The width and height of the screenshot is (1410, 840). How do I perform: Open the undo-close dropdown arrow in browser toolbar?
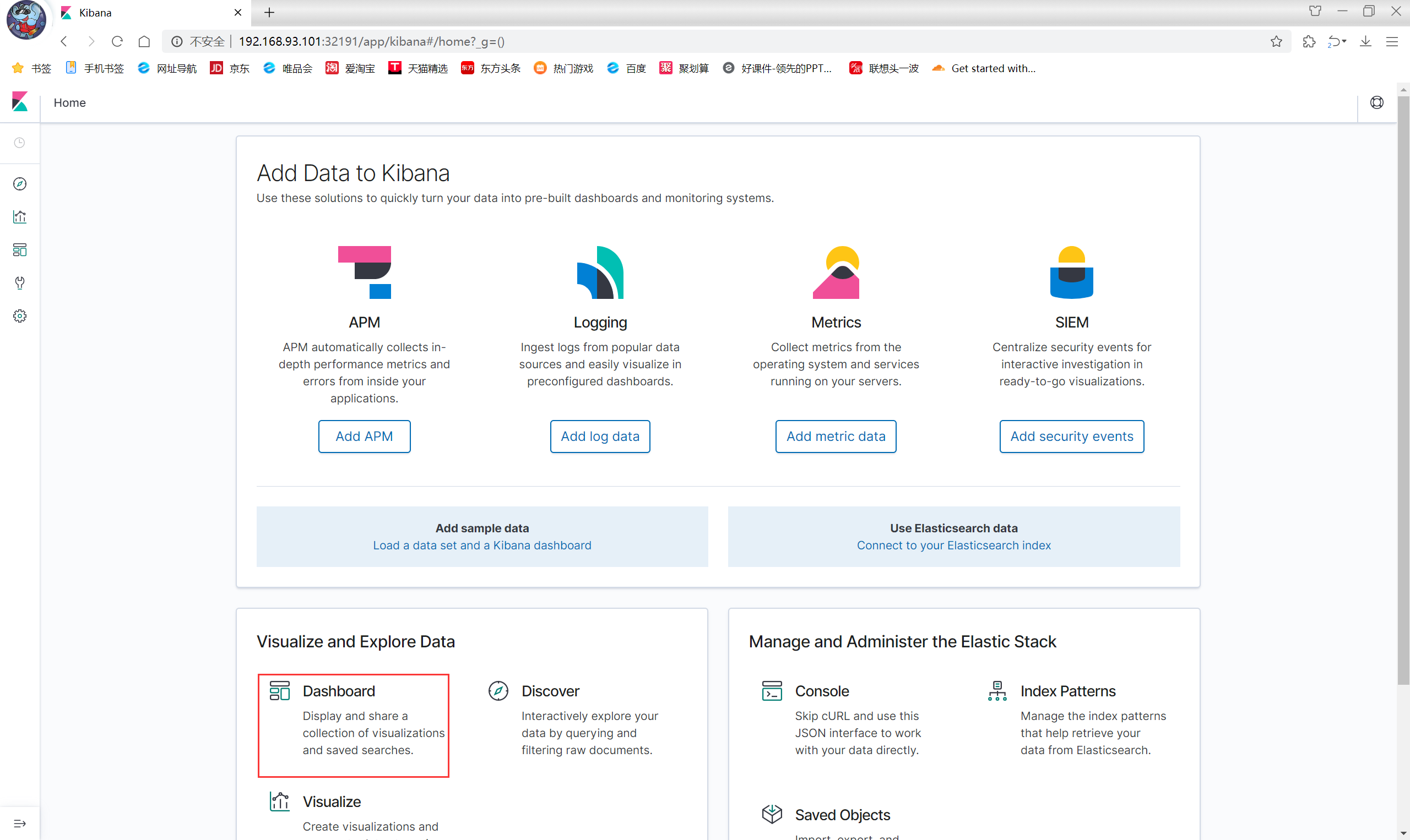(1344, 41)
